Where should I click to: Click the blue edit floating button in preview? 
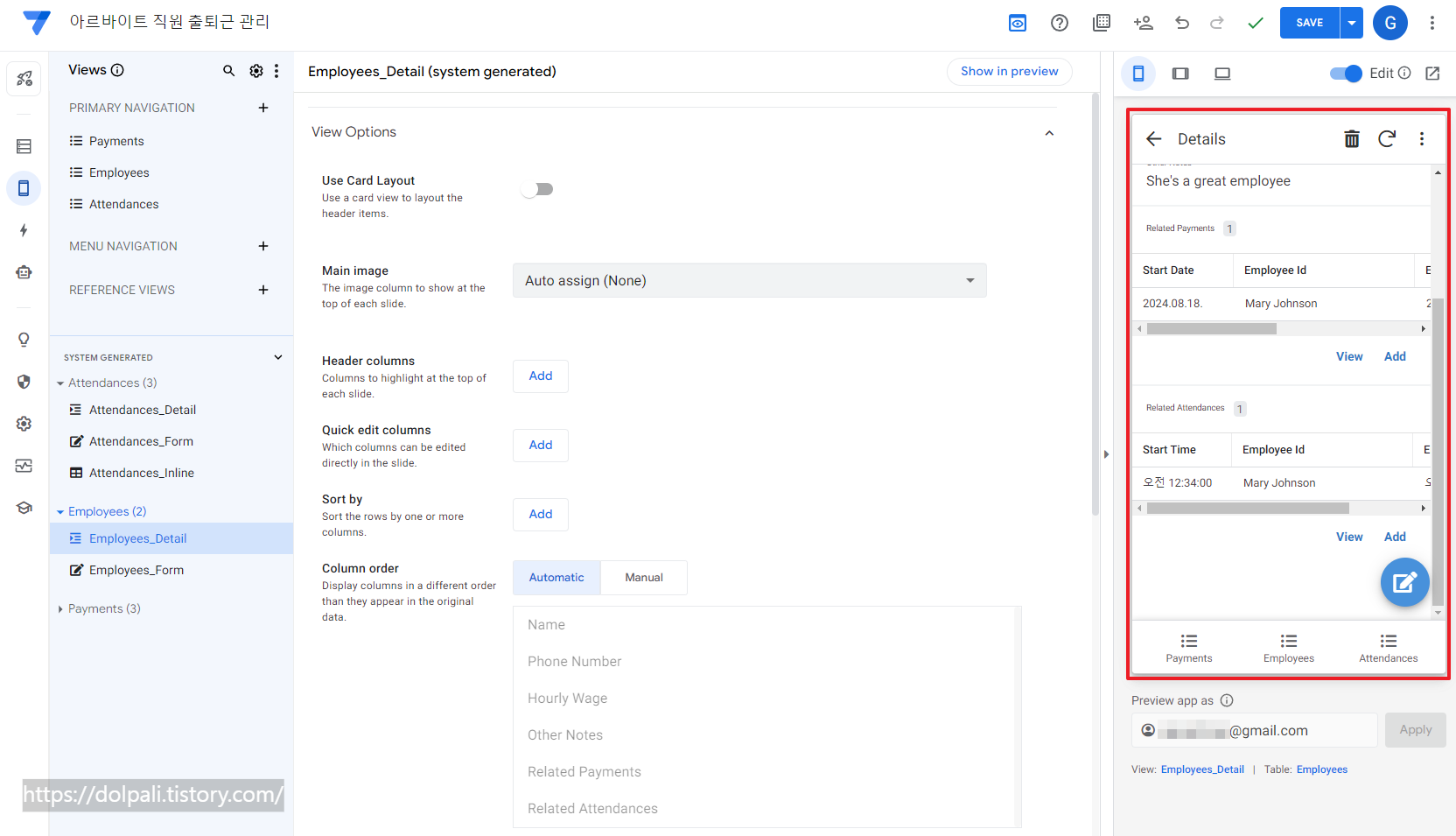click(1404, 582)
